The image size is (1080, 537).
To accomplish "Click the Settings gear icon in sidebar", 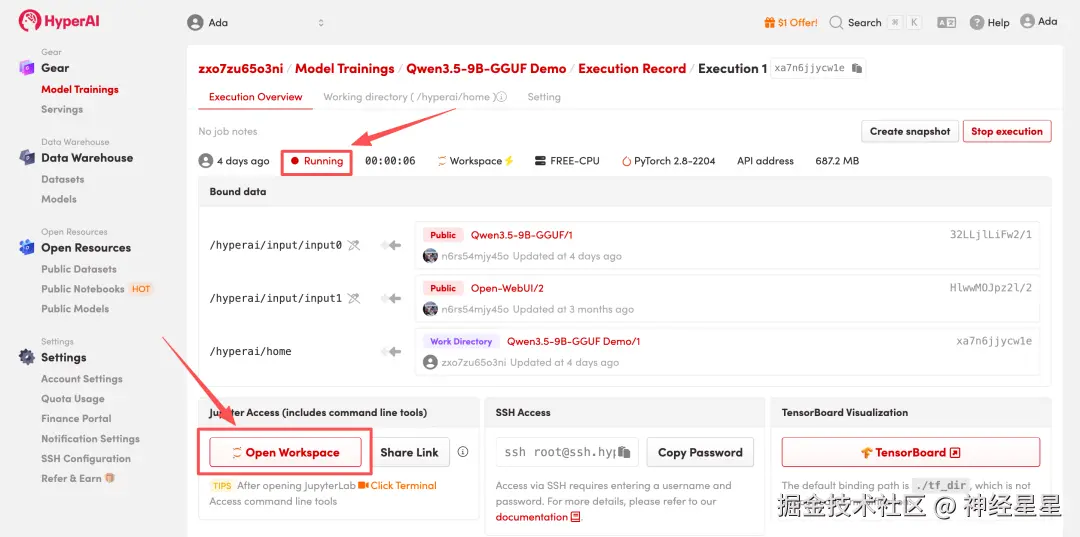I will (x=26, y=357).
